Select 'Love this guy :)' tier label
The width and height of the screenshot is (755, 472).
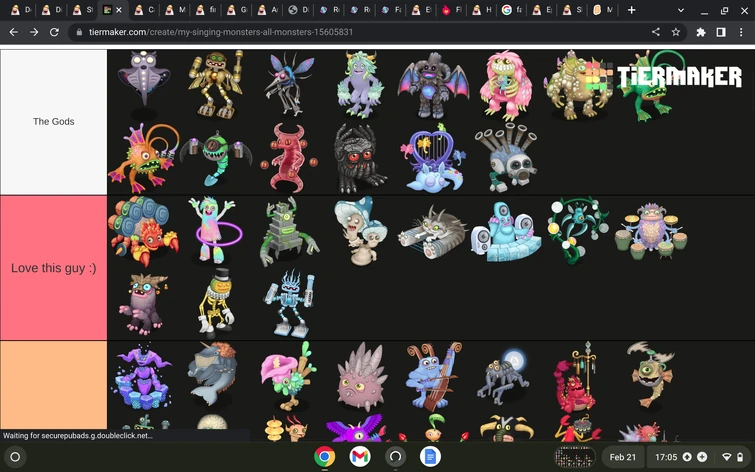click(x=53, y=268)
